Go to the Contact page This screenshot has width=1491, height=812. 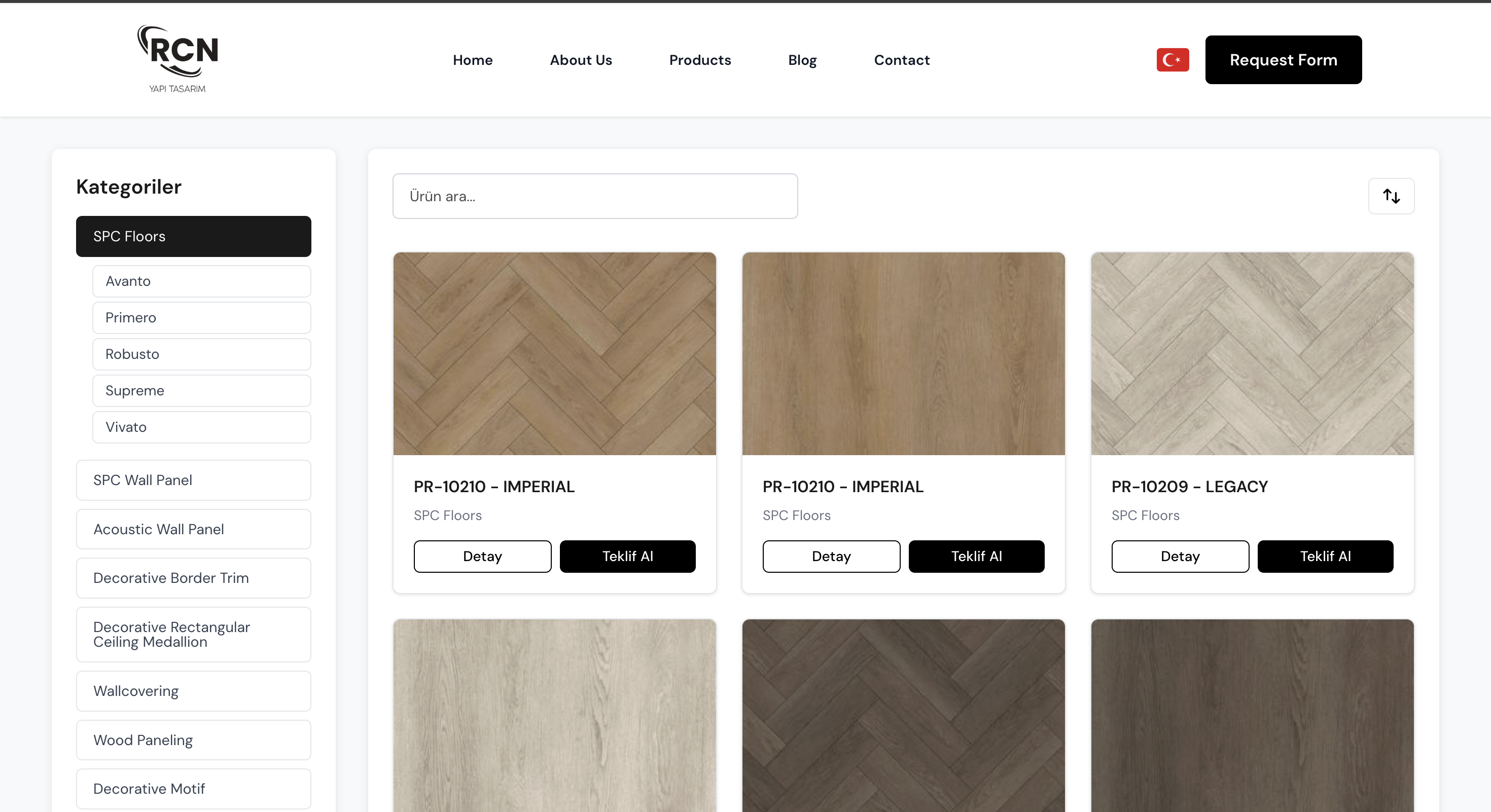click(901, 60)
